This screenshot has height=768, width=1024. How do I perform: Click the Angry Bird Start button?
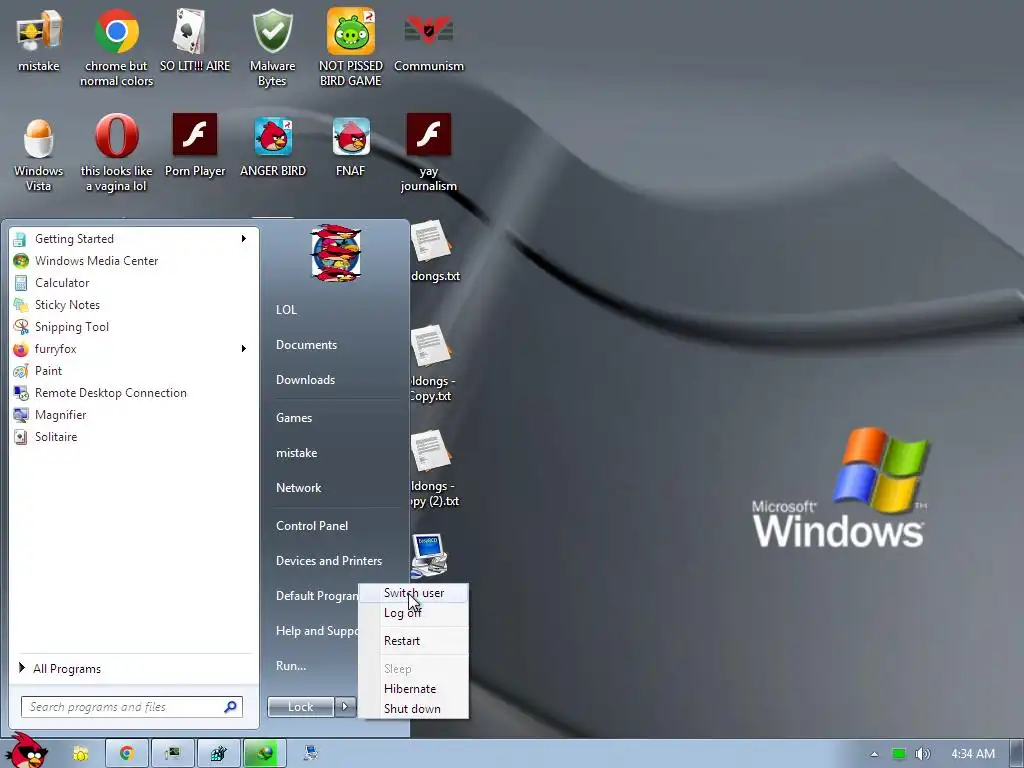(x=26, y=750)
